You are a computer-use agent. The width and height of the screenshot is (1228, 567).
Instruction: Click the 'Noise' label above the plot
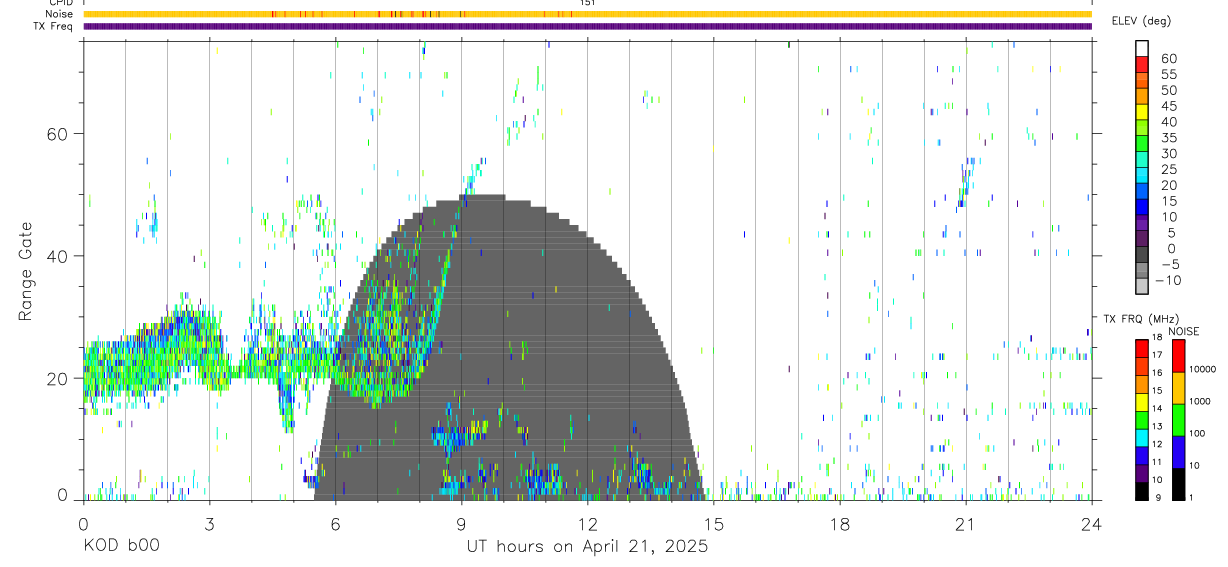tap(61, 14)
